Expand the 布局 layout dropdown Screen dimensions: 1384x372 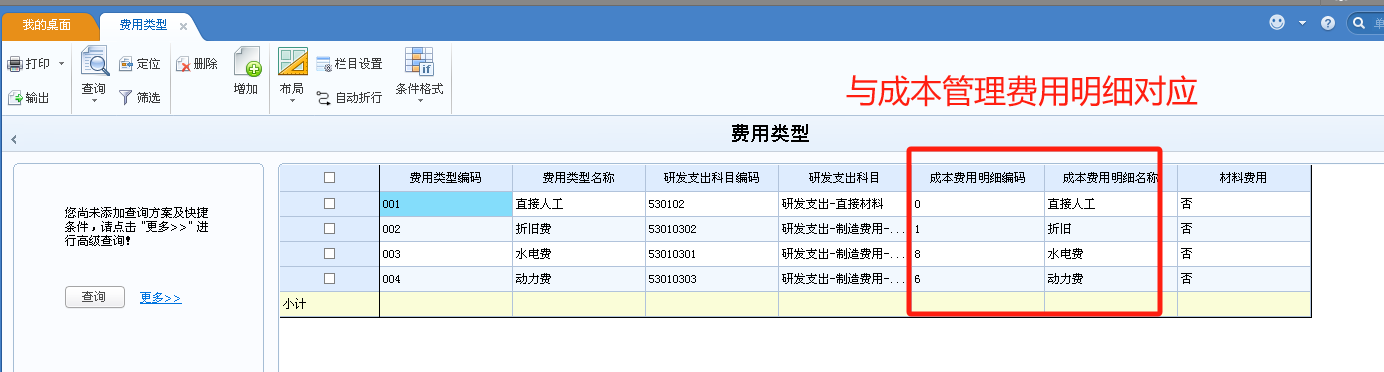point(292,101)
